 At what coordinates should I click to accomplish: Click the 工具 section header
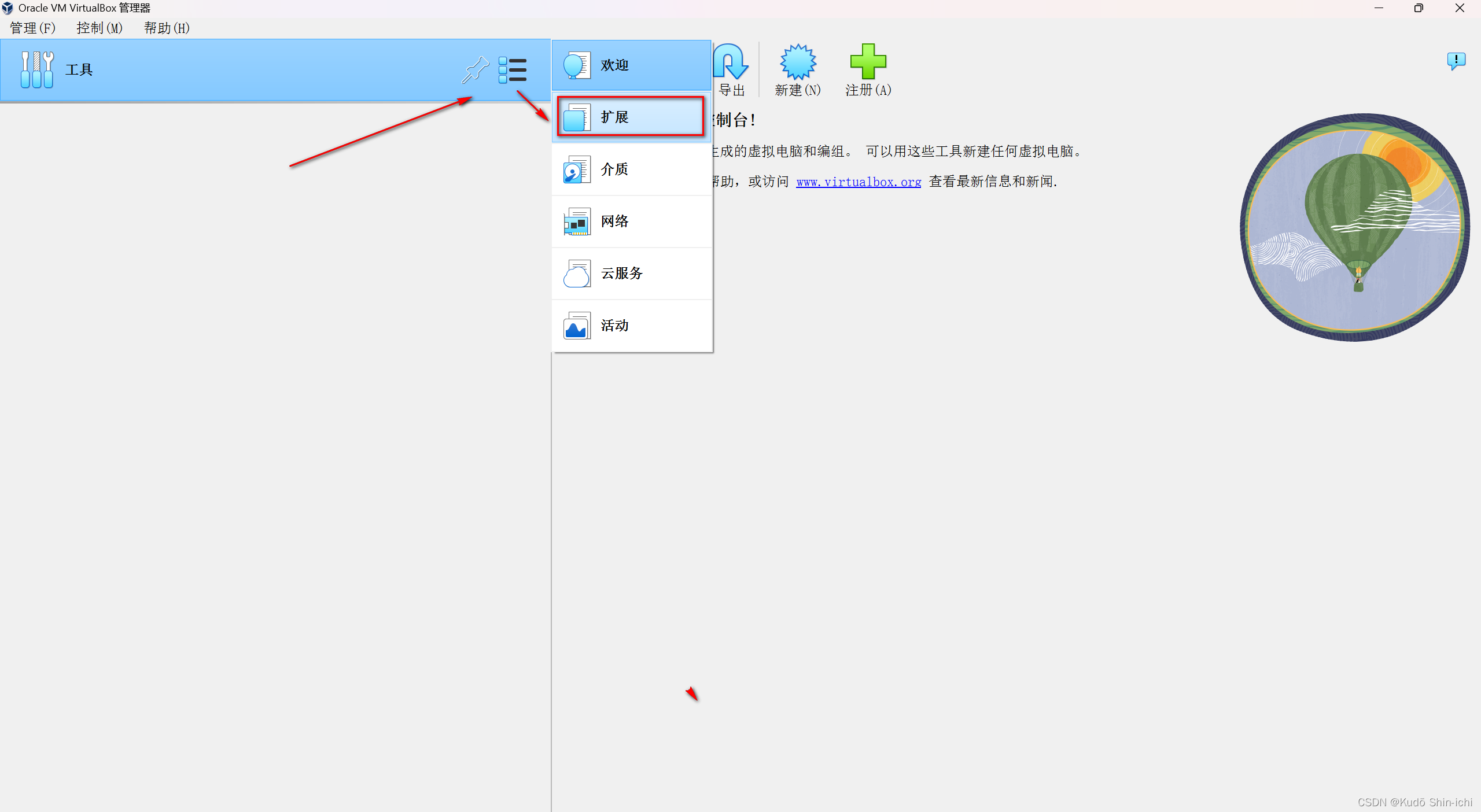(79, 69)
